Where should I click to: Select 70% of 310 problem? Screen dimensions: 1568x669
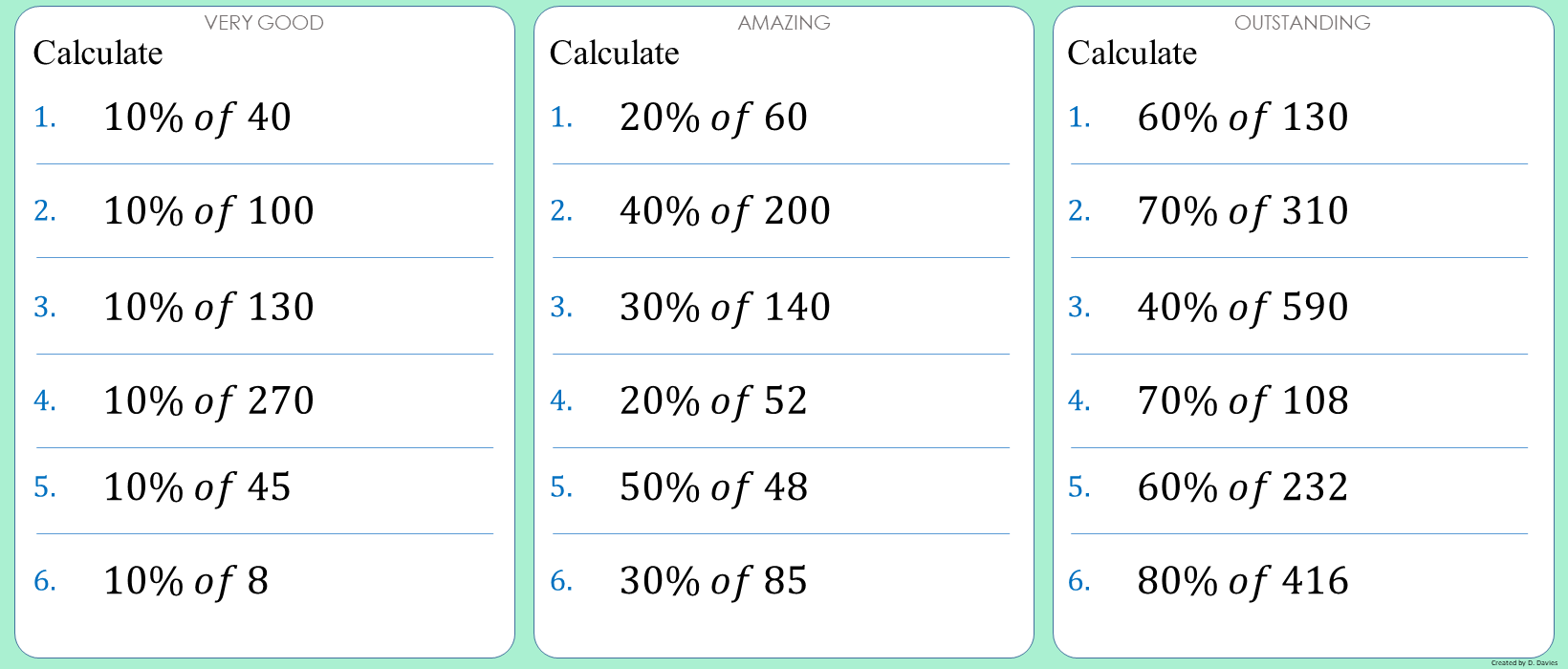(x=1243, y=211)
